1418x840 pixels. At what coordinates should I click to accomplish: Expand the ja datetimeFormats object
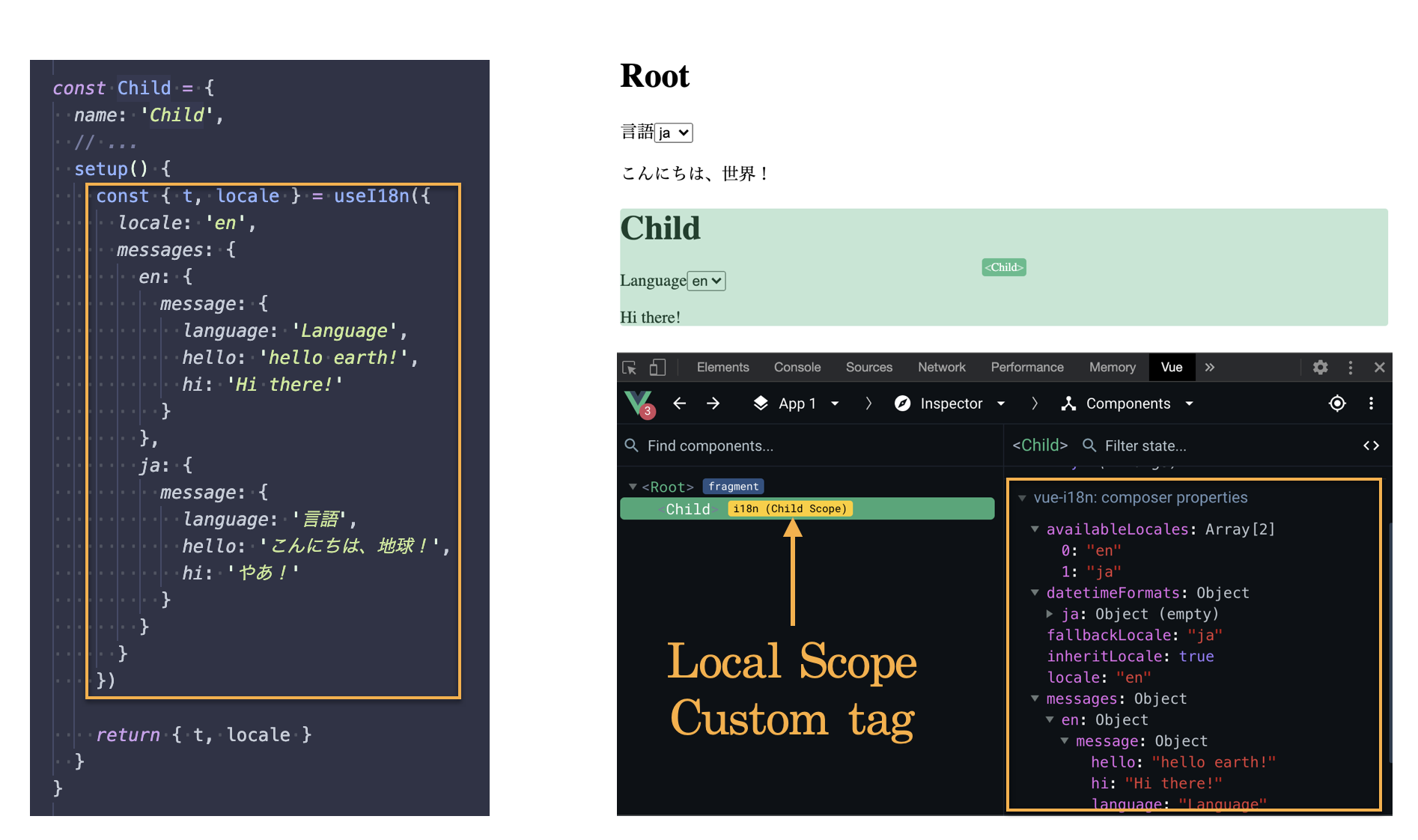point(1050,614)
